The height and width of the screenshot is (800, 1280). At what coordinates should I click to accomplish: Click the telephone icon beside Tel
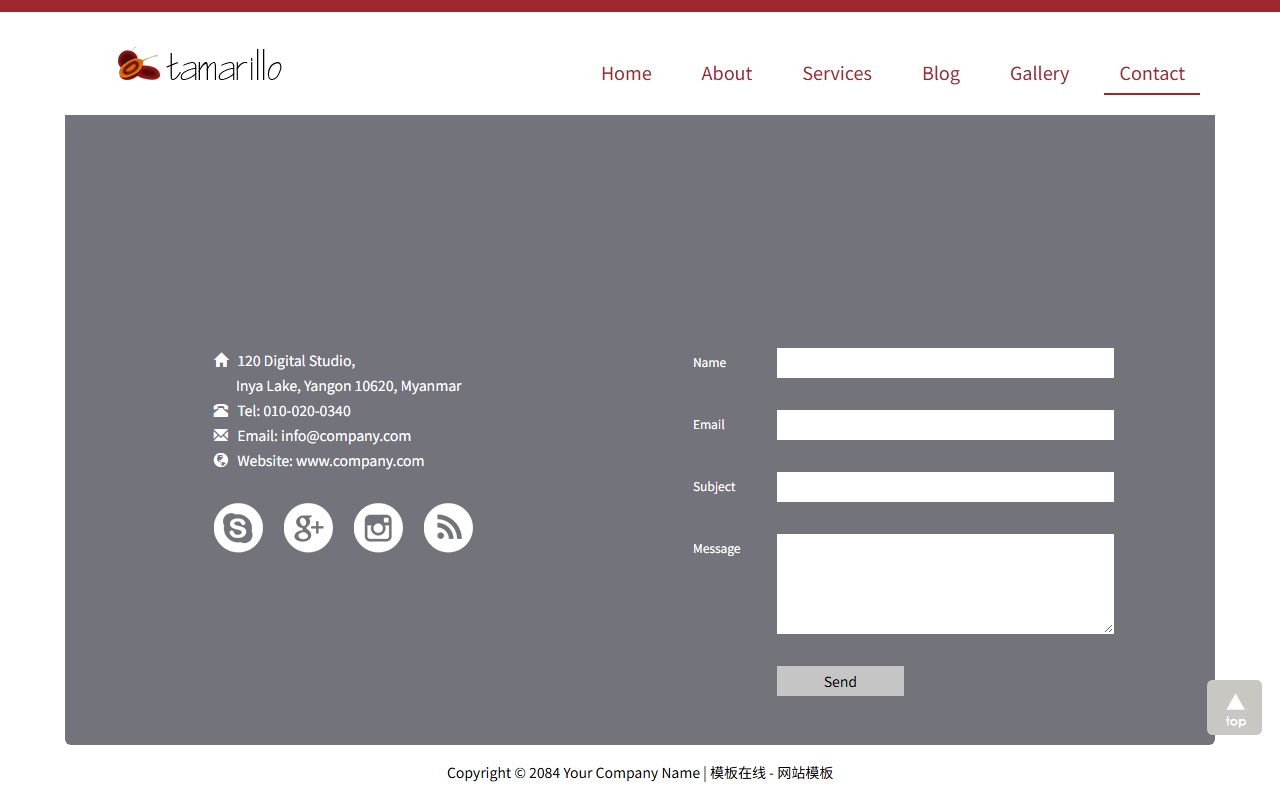coord(221,410)
